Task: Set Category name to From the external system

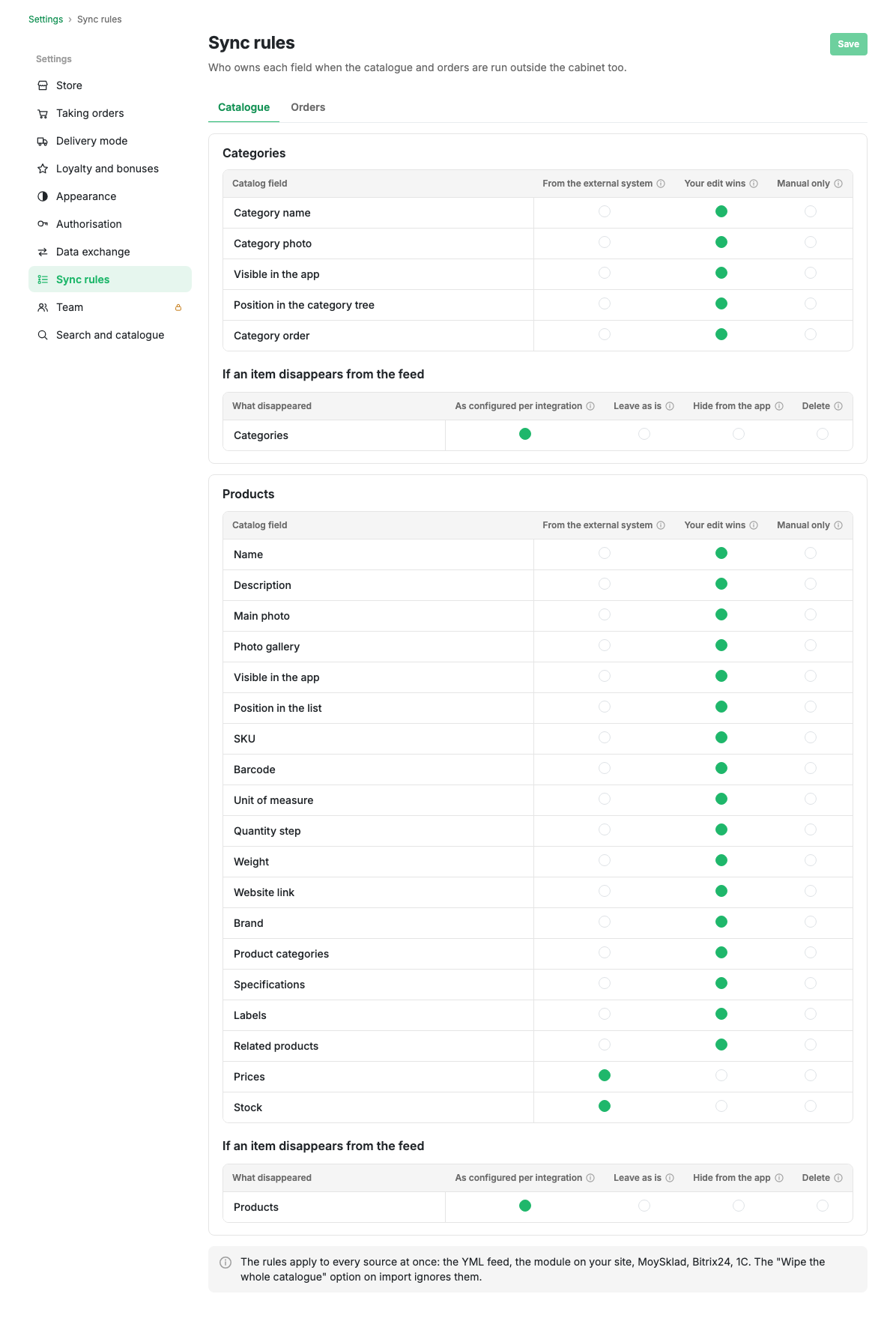Action: pos(605,211)
